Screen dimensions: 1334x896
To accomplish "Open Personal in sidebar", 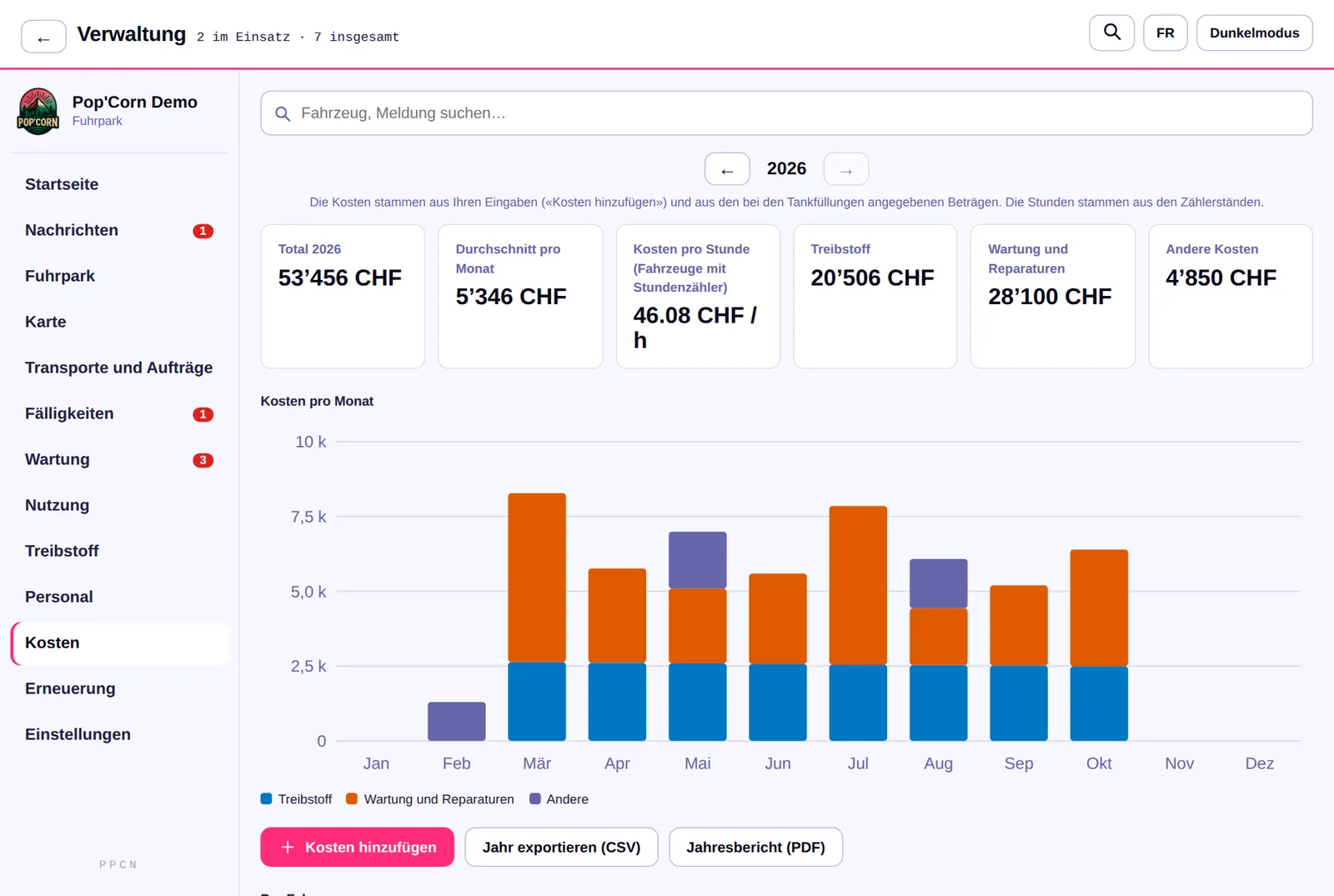I will click(119, 597).
